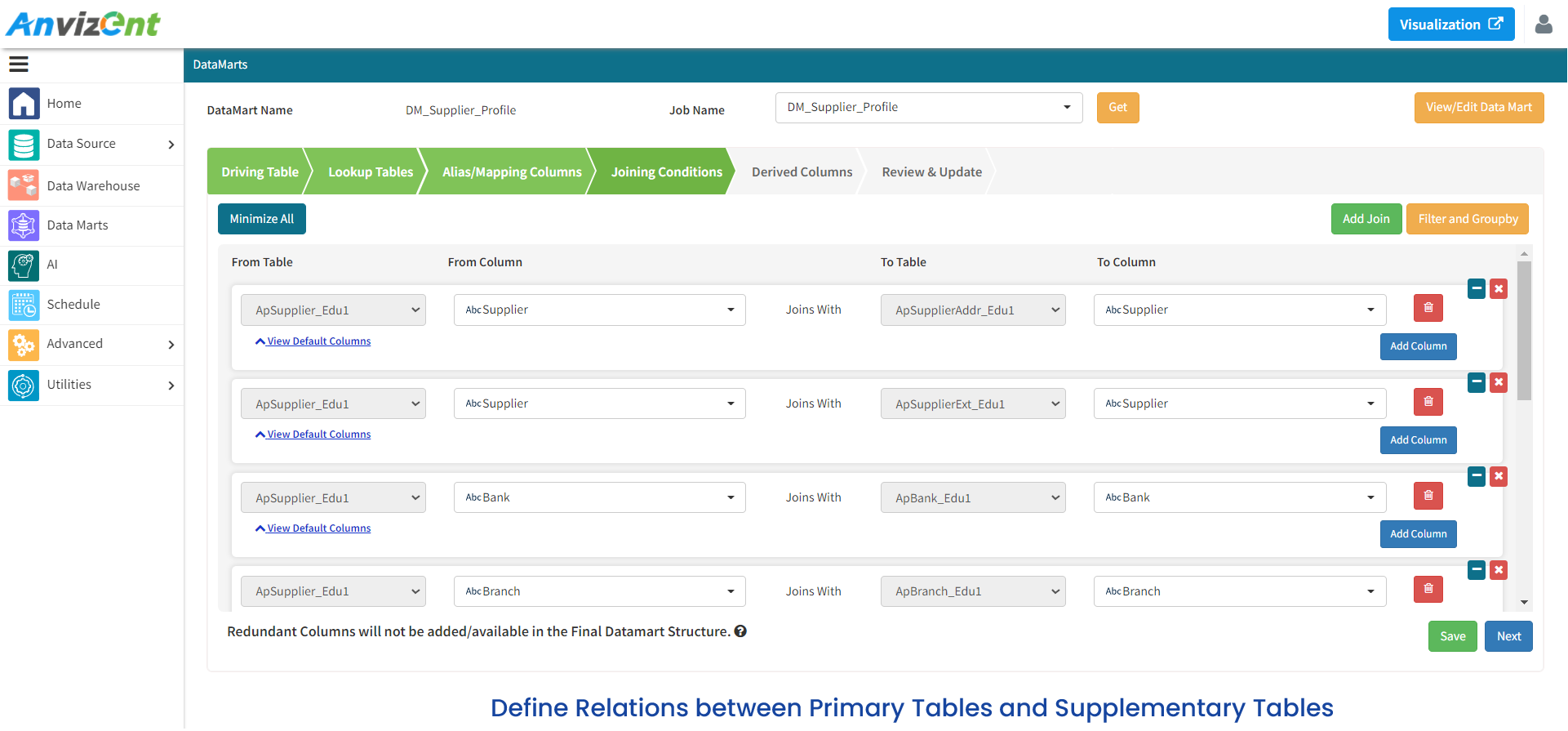Open View Default Columns in ApBank_Edu1 row
1568x731 pixels.
(x=313, y=528)
